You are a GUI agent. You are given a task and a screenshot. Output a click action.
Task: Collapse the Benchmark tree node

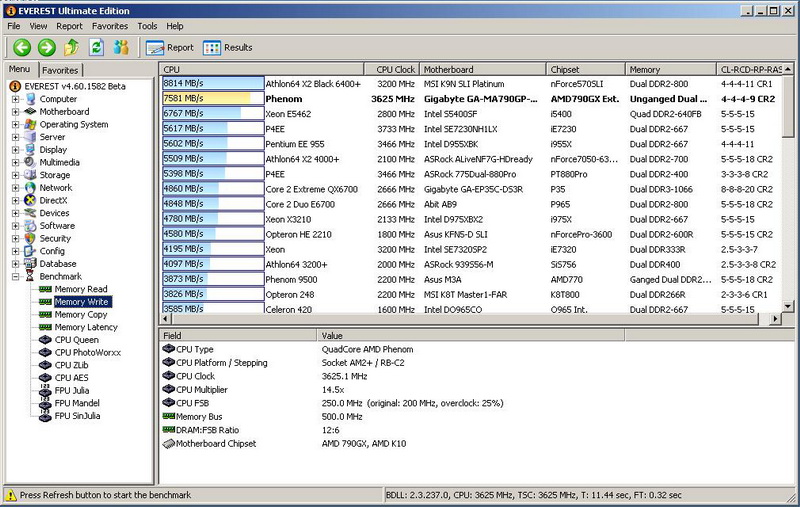click(15, 276)
